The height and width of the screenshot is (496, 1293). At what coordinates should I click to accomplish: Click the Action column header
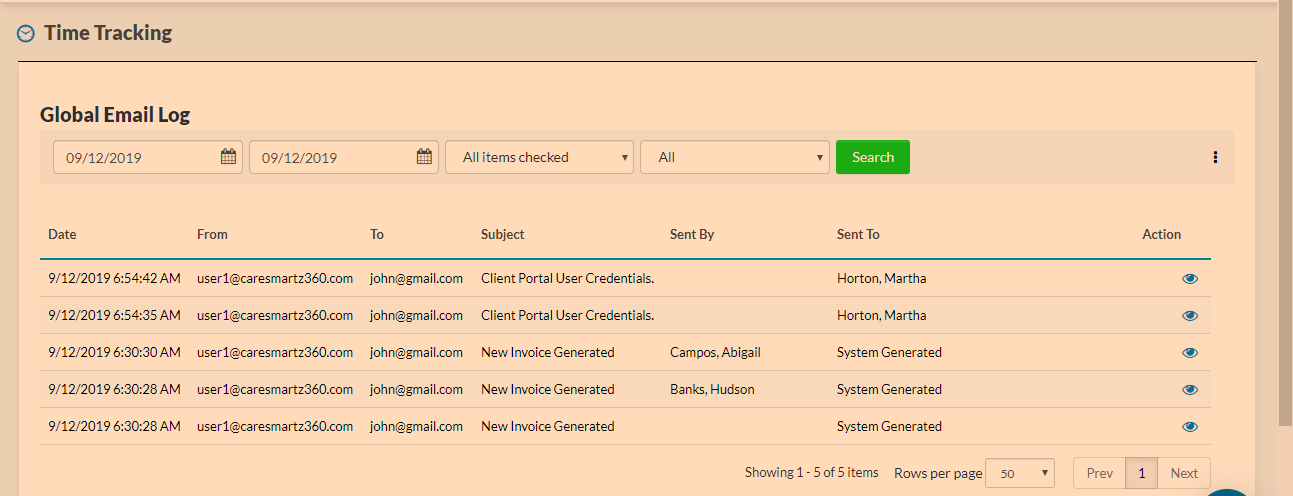pyautogui.click(x=1162, y=234)
